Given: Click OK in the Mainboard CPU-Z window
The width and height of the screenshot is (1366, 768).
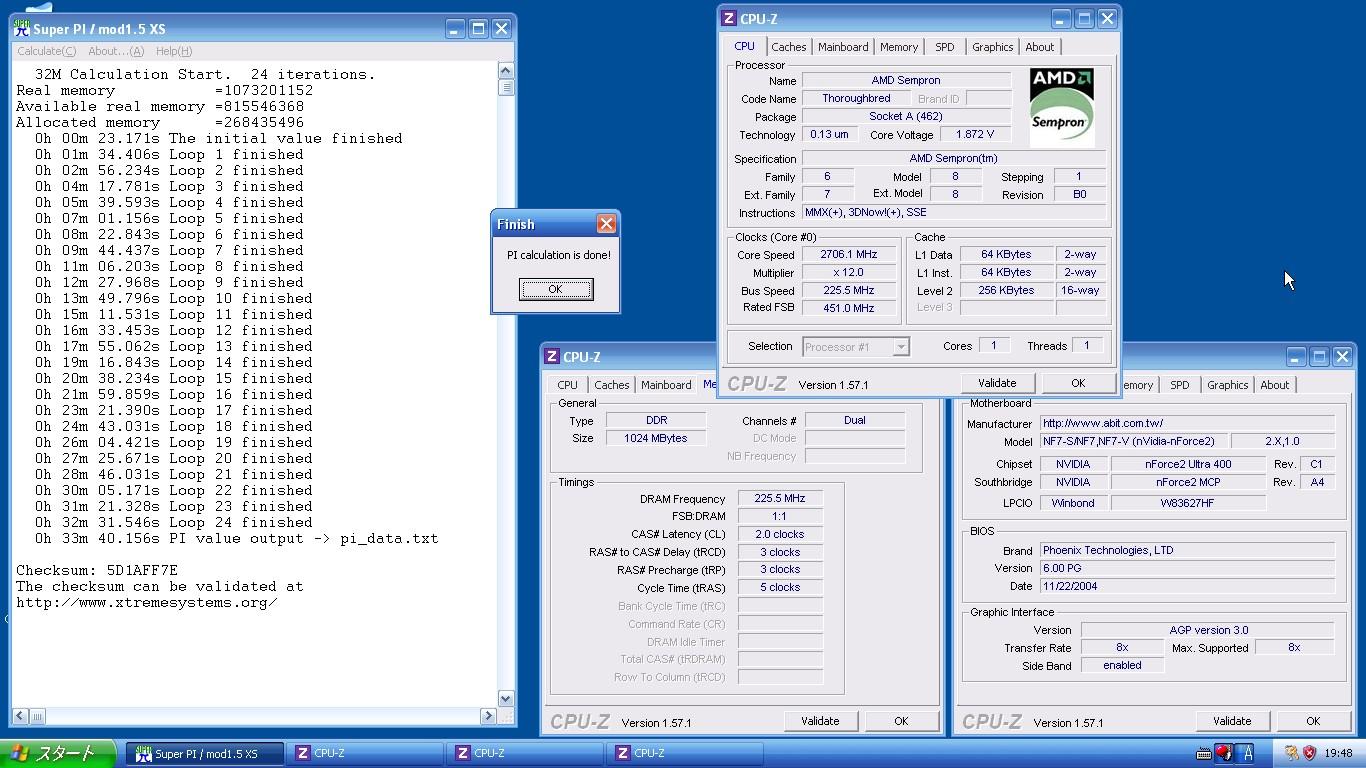Looking at the screenshot, I should (1313, 721).
